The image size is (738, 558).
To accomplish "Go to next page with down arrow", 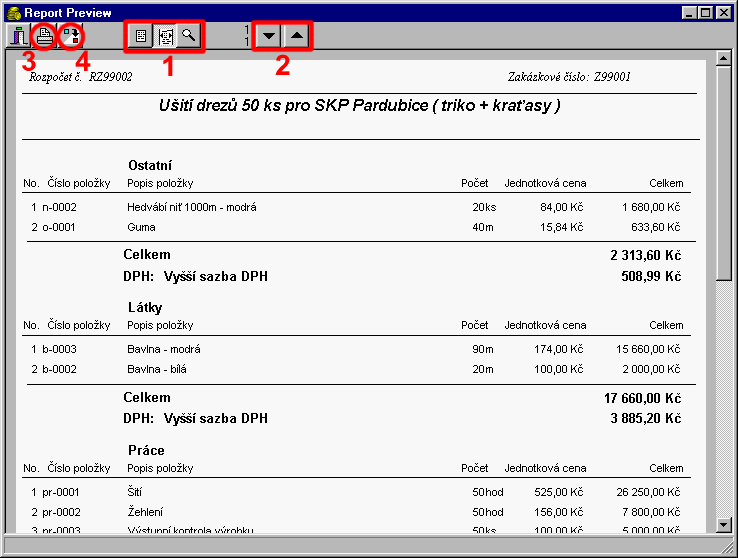I will point(268,37).
